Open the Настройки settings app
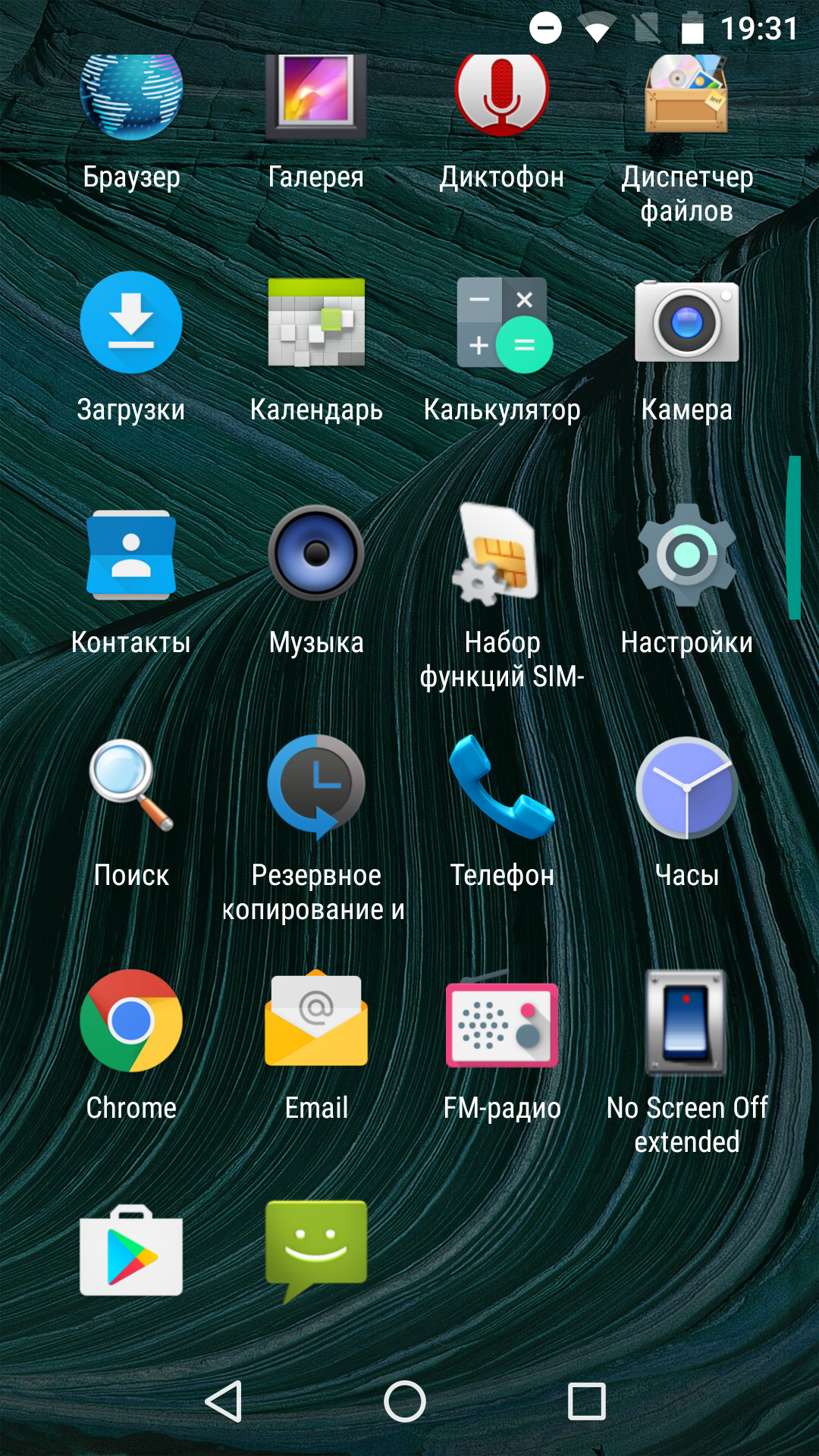Screen dimensions: 819x1456 click(x=687, y=555)
